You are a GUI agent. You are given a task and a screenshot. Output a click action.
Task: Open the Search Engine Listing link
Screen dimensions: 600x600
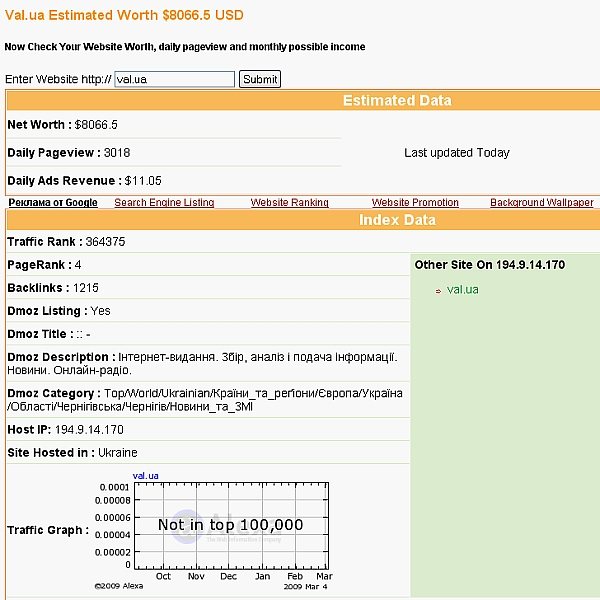click(164, 203)
